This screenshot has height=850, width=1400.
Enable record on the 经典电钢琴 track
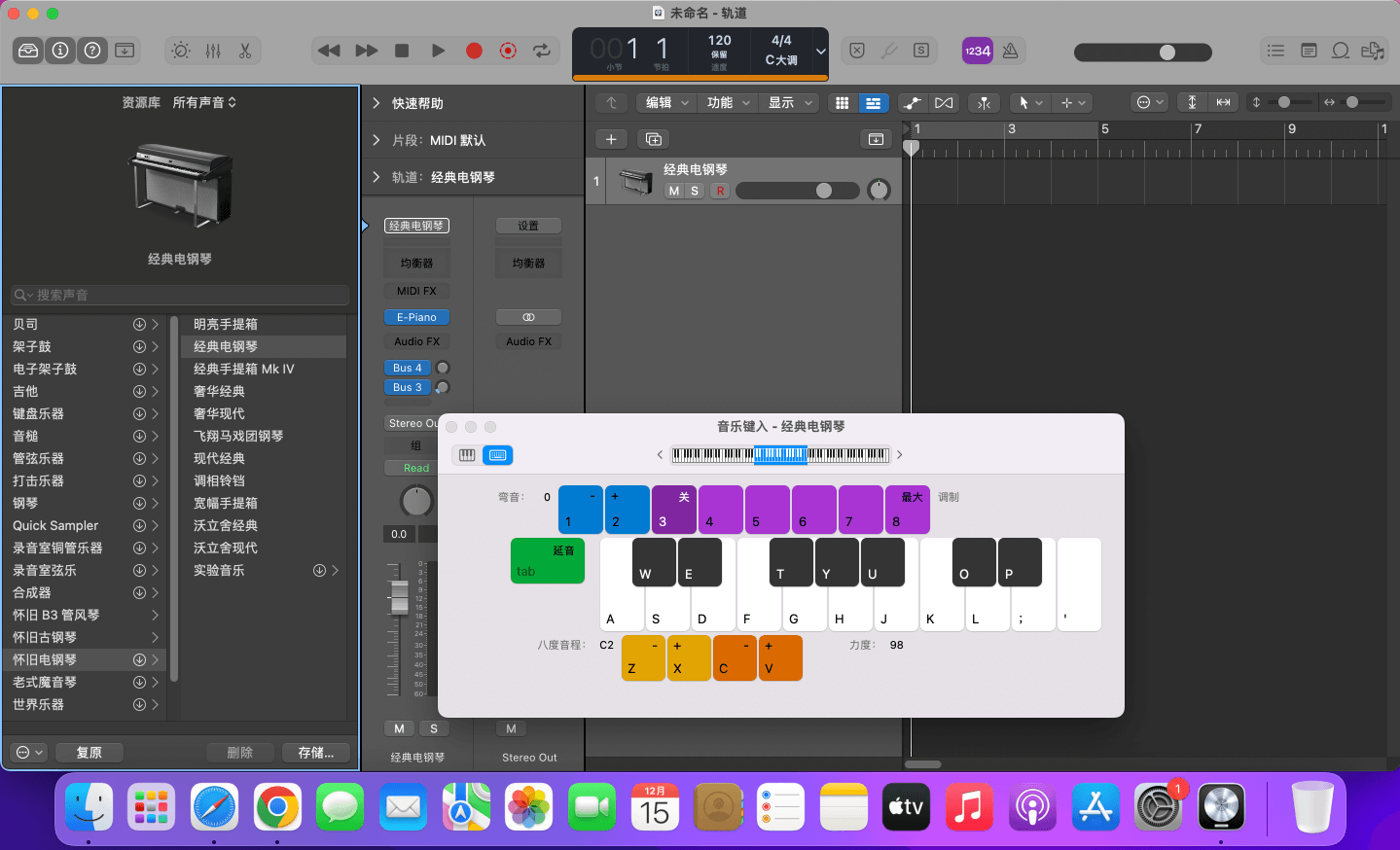720,191
